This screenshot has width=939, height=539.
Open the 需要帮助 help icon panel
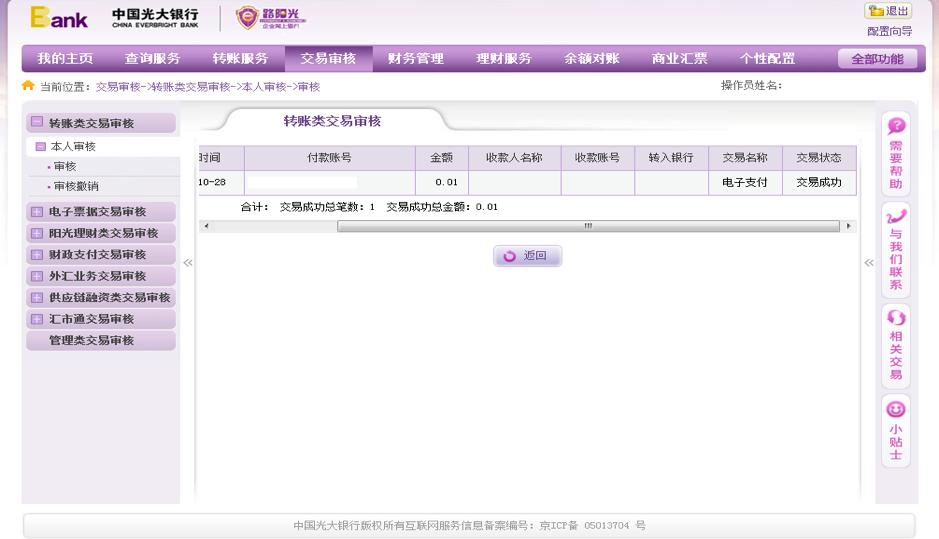click(896, 127)
